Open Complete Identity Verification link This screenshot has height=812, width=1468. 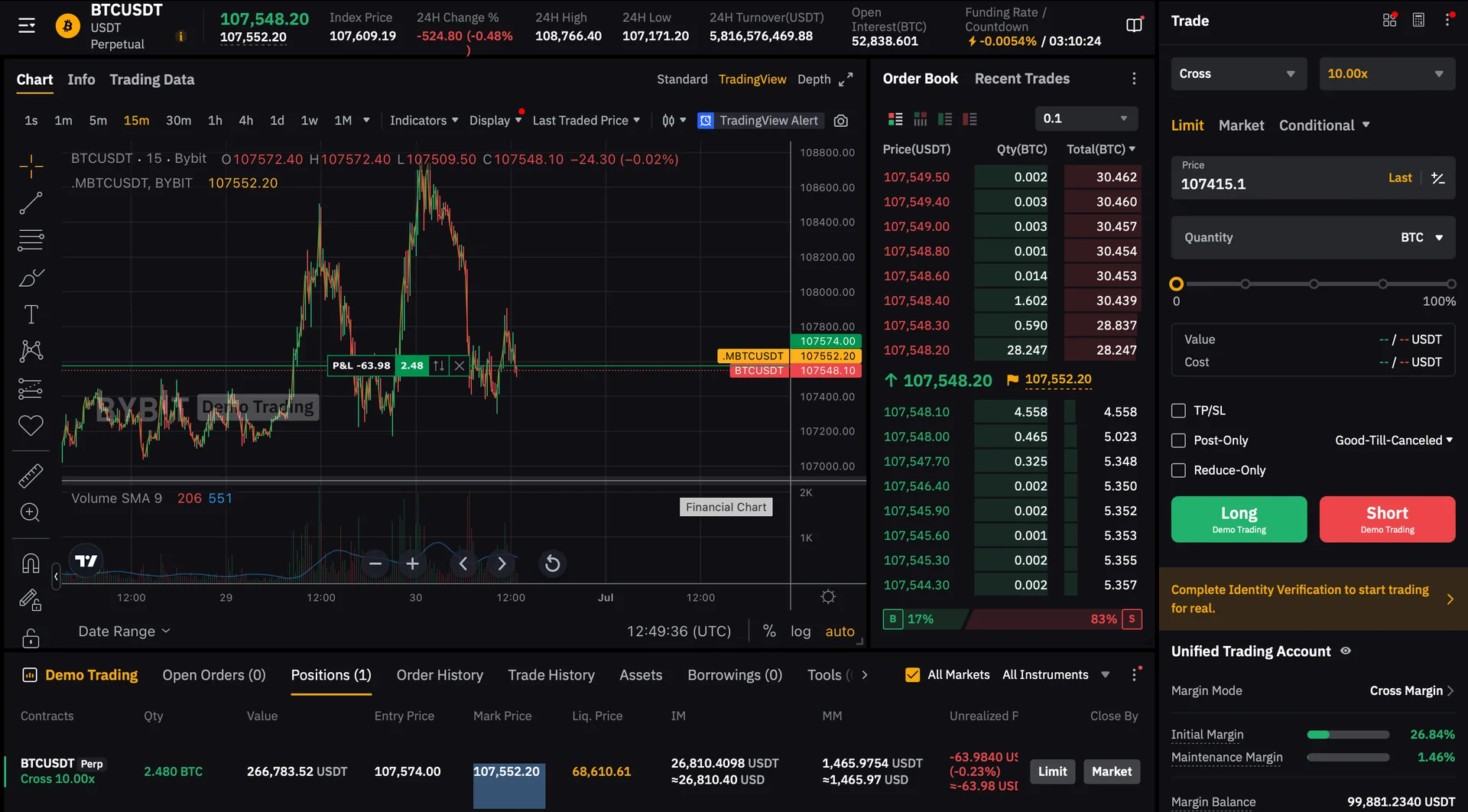click(1313, 599)
